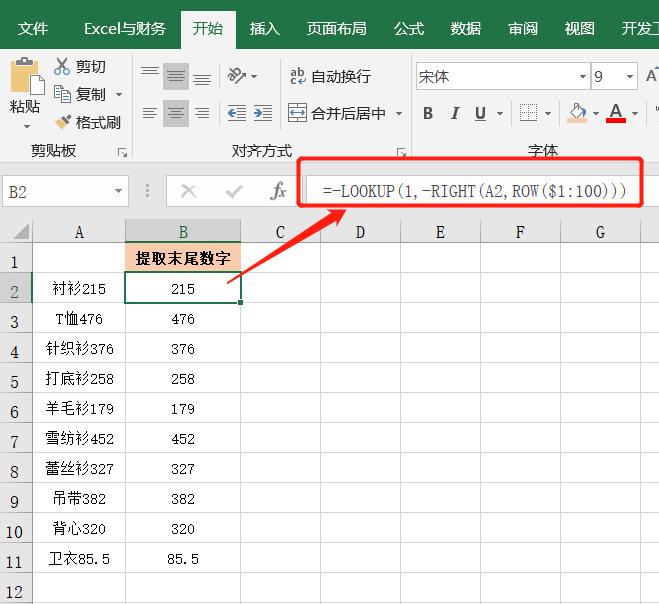Apply red font color
The width and height of the screenshot is (659, 604).
(616, 113)
